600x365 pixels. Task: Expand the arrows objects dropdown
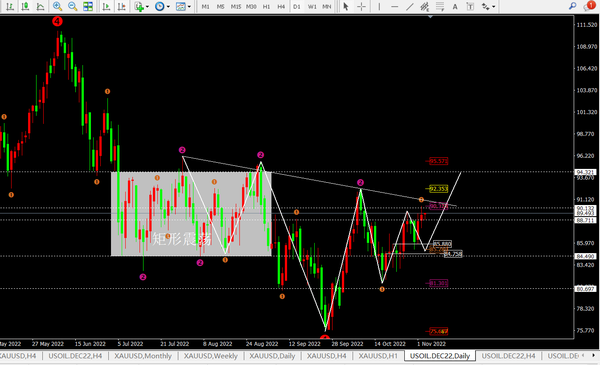(x=494, y=7)
